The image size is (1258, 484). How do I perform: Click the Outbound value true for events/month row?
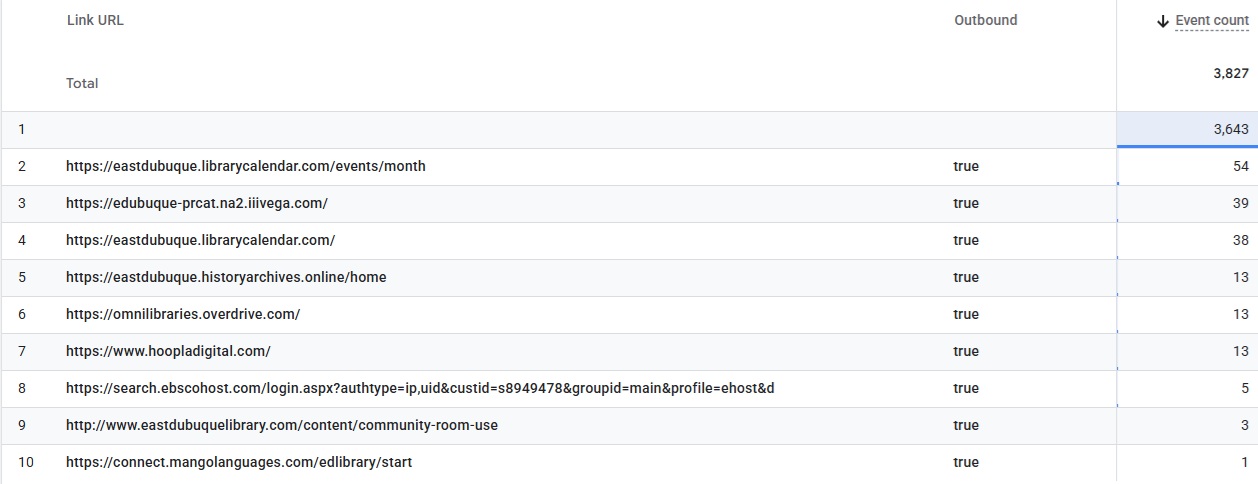966,166
